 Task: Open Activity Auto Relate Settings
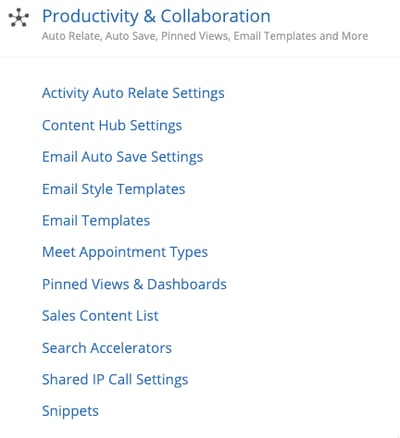tap(133, 93)
